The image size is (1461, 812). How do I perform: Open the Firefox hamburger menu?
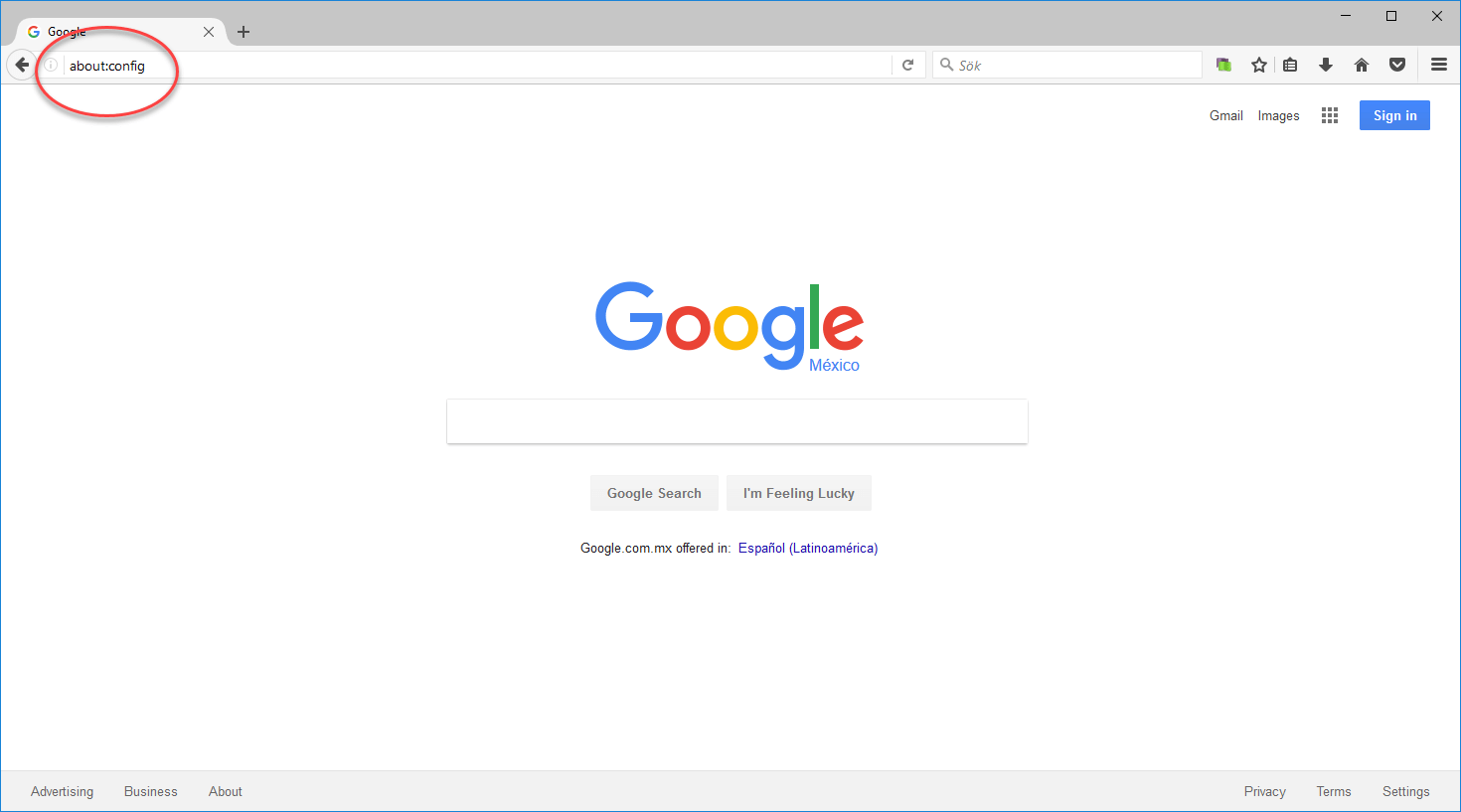click(x=1439, y=65)
